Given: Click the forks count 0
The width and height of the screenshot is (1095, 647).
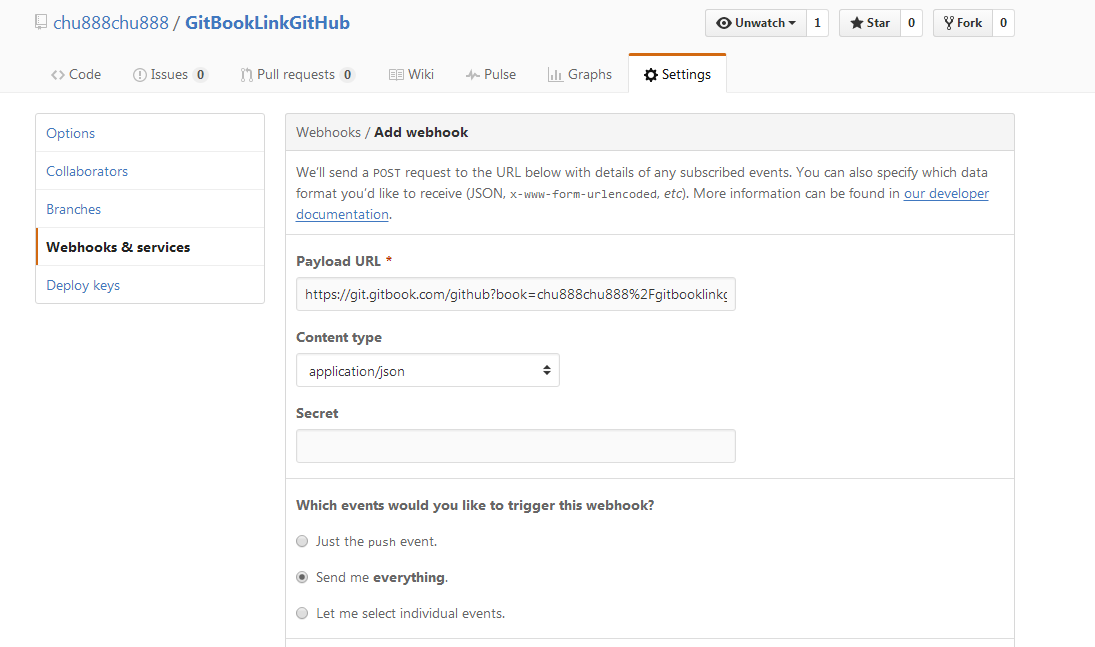Looking at the screenshot, I should point(1004,23).
